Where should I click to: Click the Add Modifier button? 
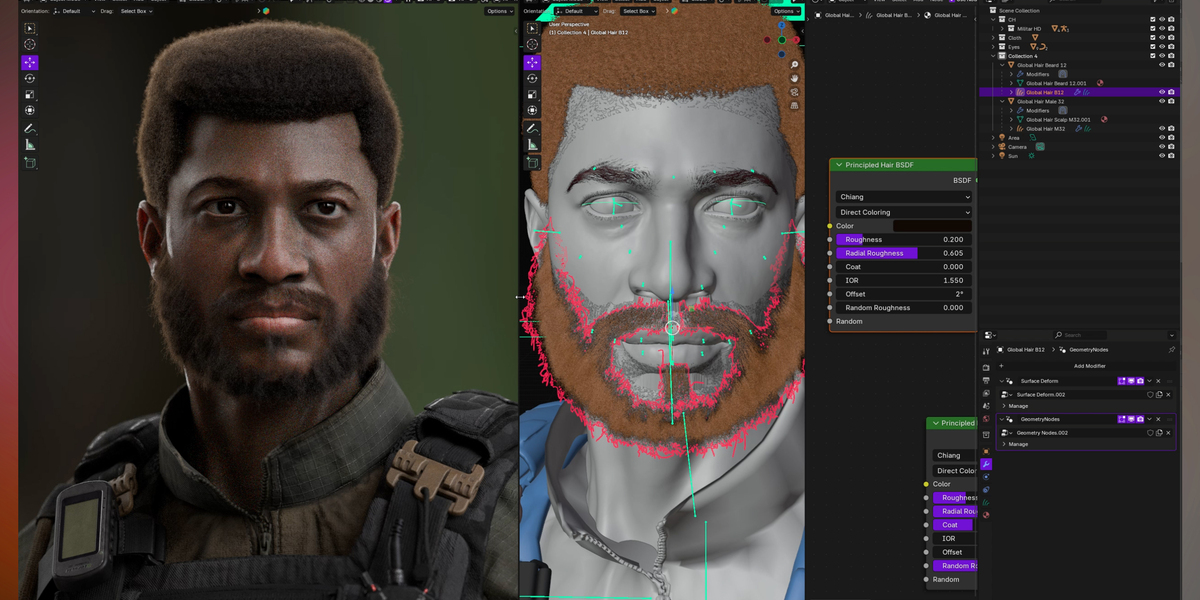(x=1089, y=366)
